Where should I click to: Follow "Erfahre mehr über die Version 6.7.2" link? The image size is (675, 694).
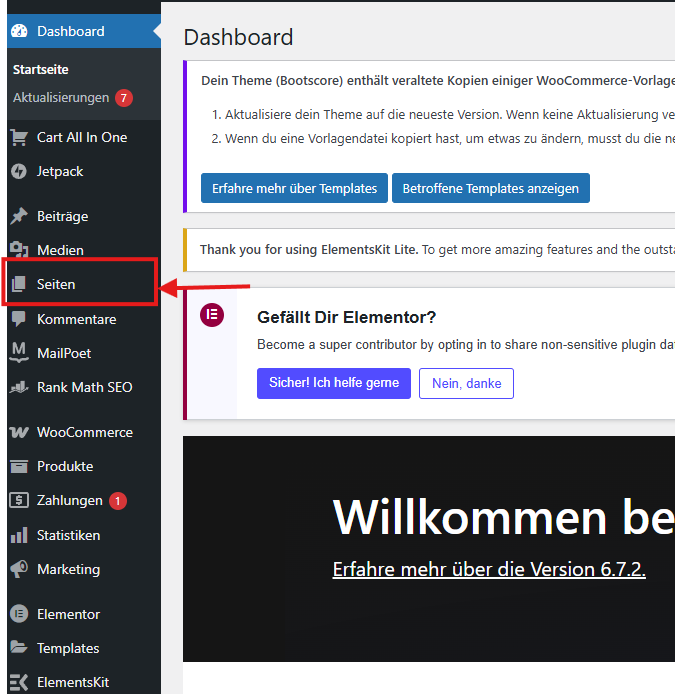(489, 569)
